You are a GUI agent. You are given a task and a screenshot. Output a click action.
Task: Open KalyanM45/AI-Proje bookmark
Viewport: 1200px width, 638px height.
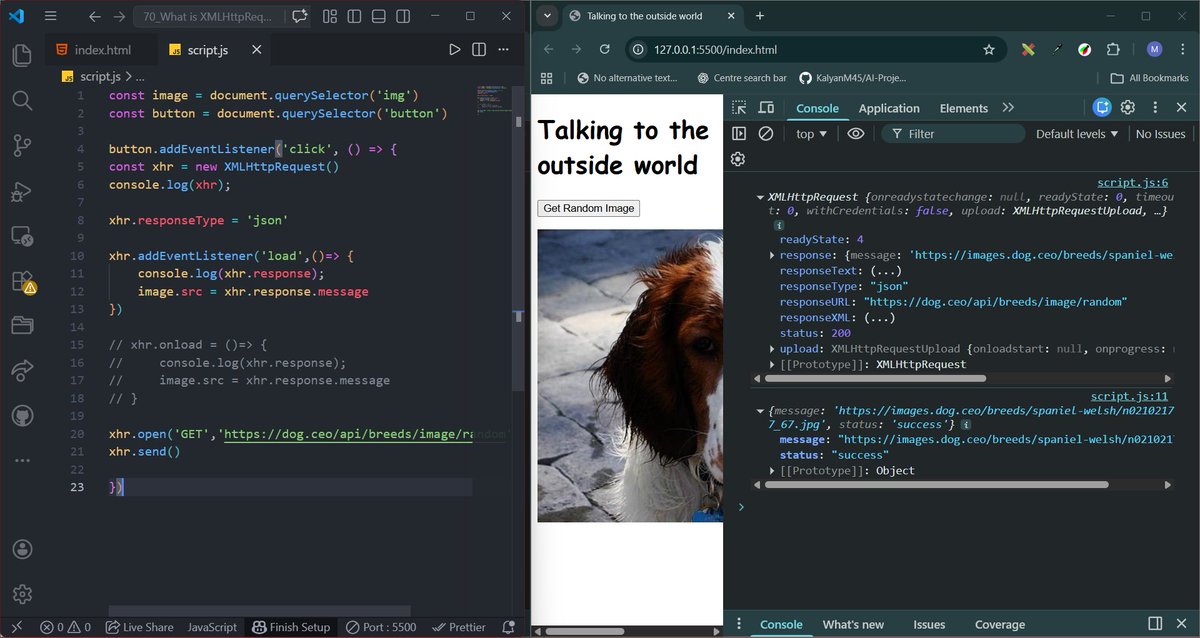(x=855, y=78)
